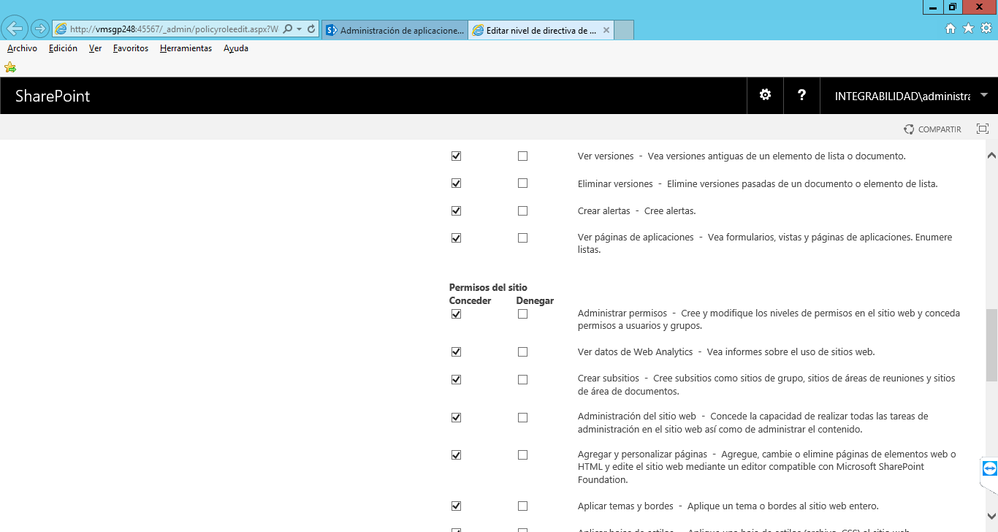Click the 'Conceder' column header
998x532 pixels.
470,300
